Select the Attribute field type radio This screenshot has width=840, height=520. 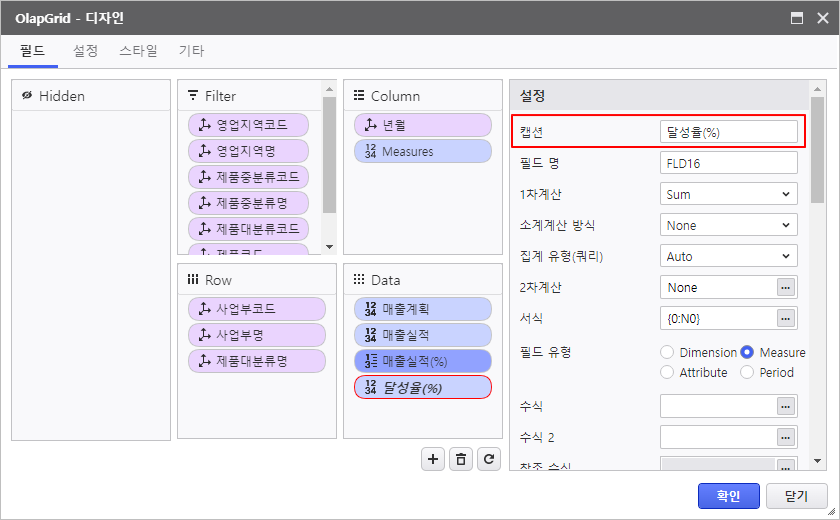pos(667,372)
